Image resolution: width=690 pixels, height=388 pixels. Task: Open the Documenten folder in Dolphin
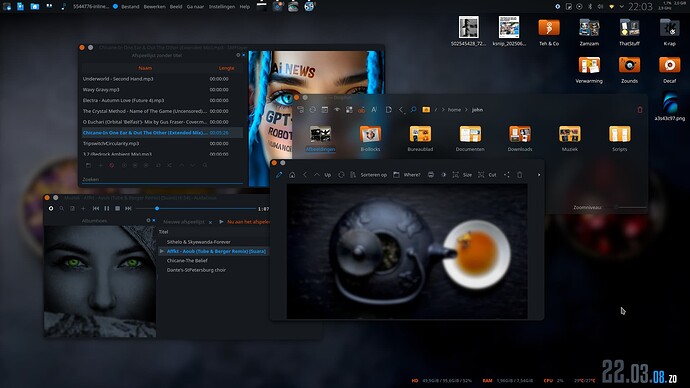pyautogui.click(x=470, y=138)
